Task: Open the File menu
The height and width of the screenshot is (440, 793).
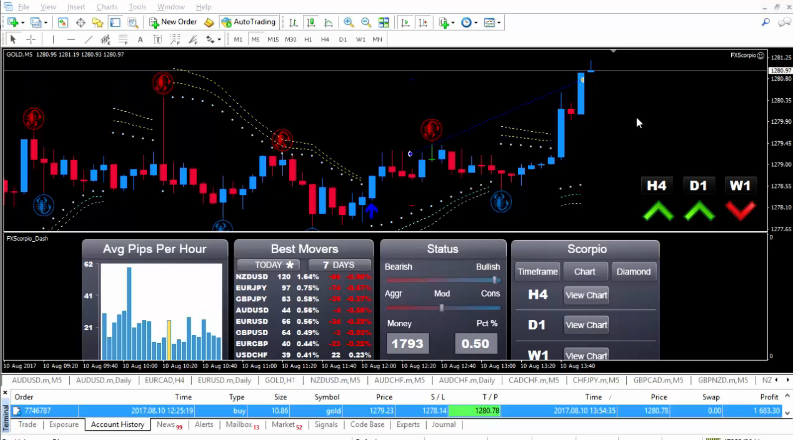Action: pyautogui.click(x=24, y=7)
